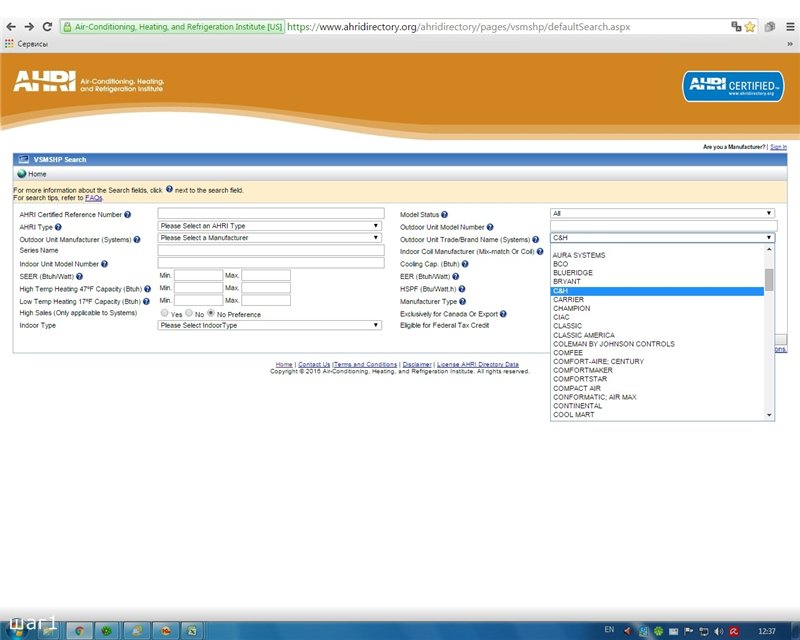This screenshot has height=640, width=800.
Task: Click the browser Back arrow
Action: click(x=11, y=27)
